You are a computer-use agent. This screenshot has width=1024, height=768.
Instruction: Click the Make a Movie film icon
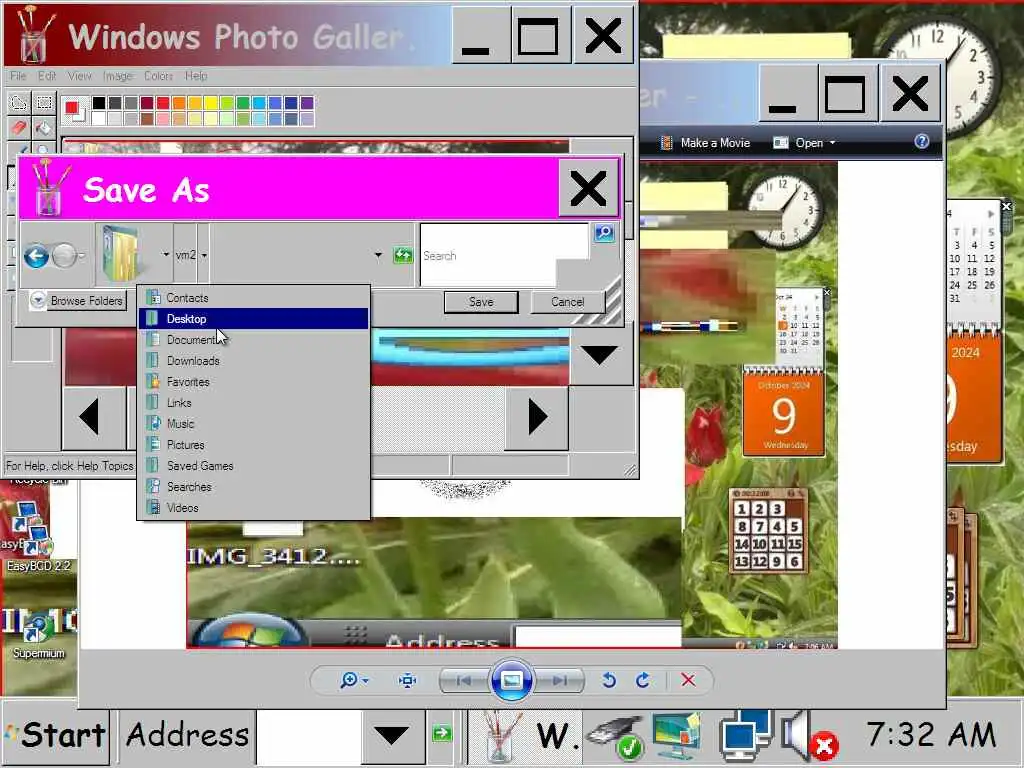666,142
